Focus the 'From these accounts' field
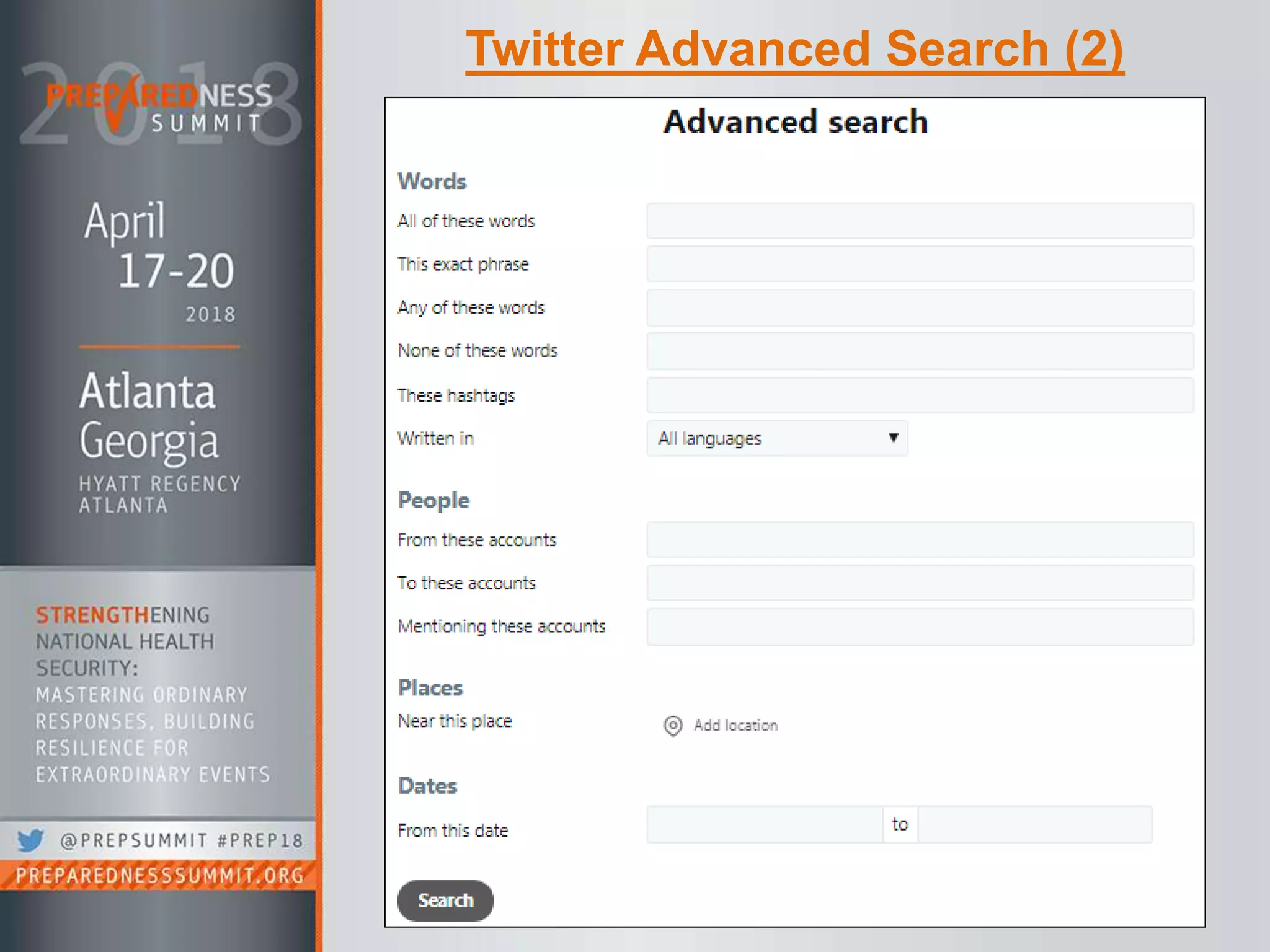This screenshot has width=1270, height=952. (x=920, y=540)
